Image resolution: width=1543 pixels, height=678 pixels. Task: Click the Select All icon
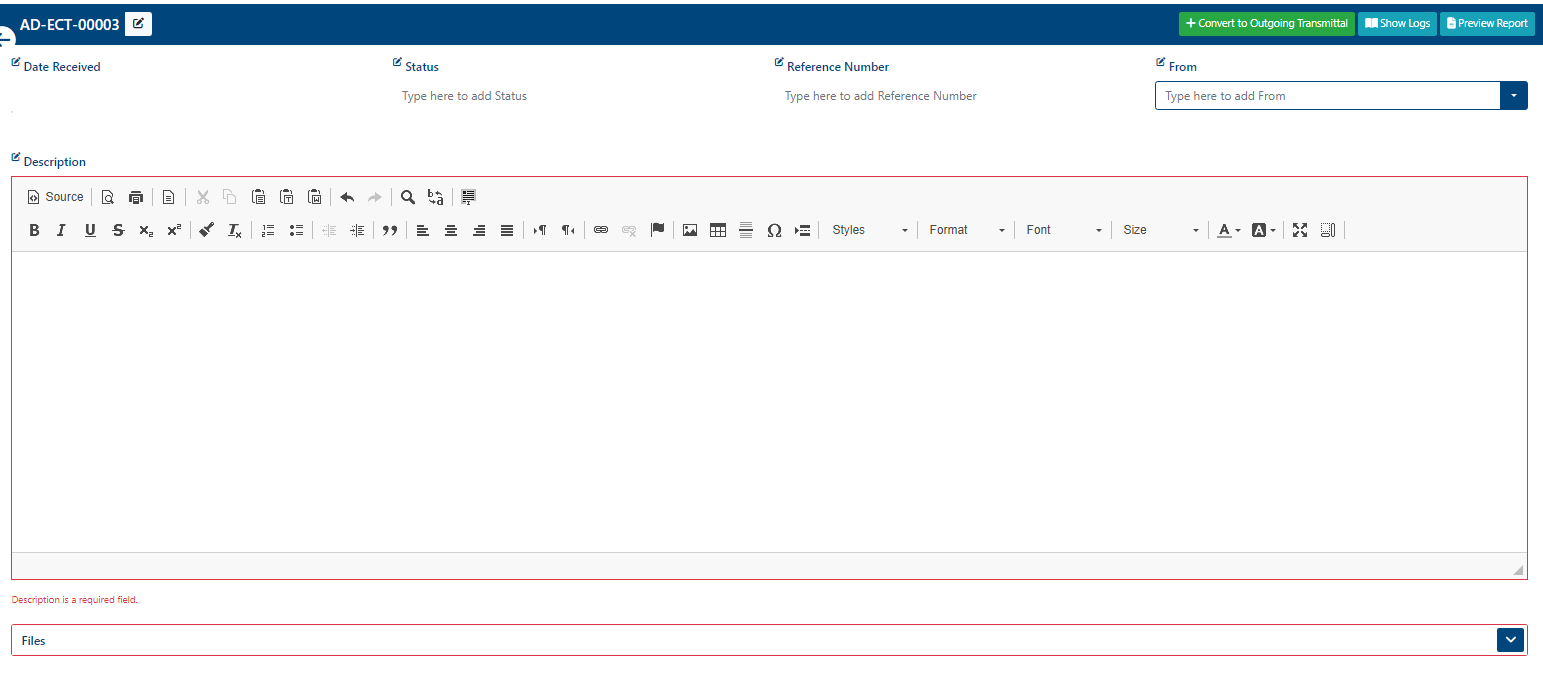click(x=468, y=197)
